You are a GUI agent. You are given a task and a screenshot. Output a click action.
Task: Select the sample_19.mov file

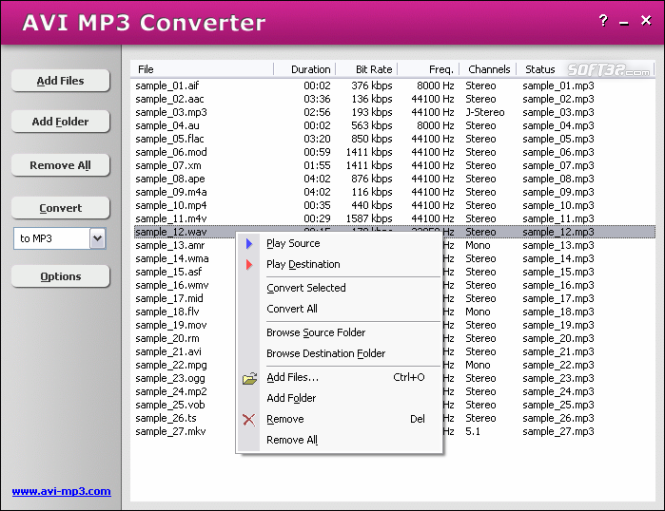(x=171, y=325)
